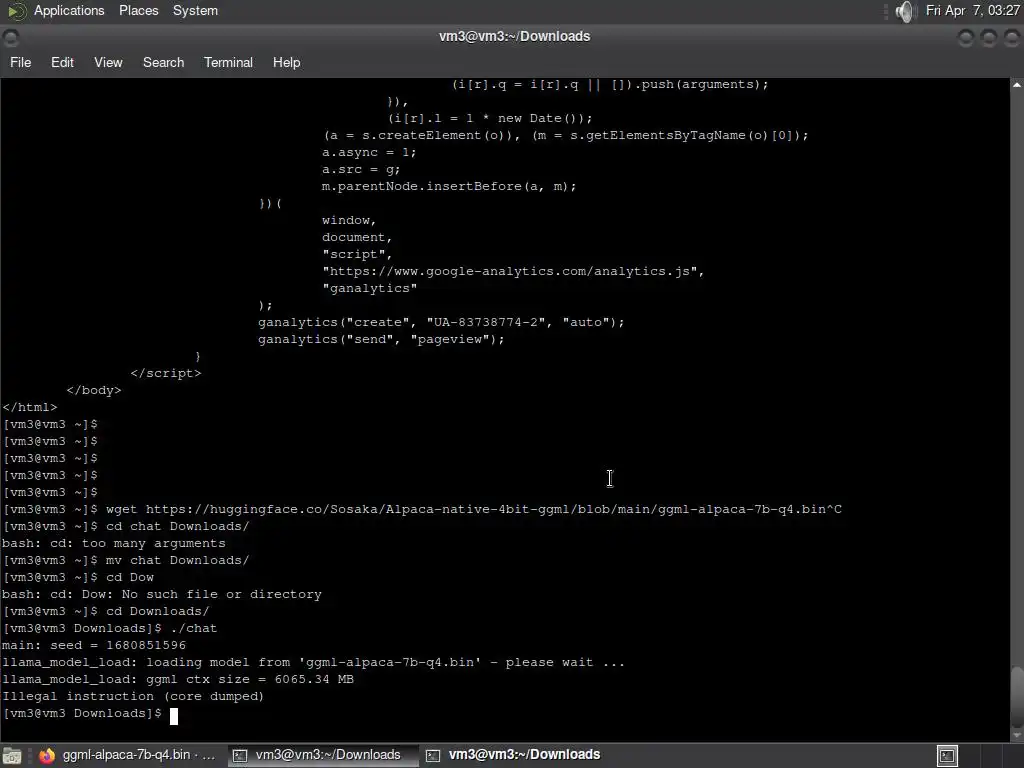Click the volume speaker icon in panel
Image resolution: width=1024 pixels, height=768 pixels.
(905, 11)
